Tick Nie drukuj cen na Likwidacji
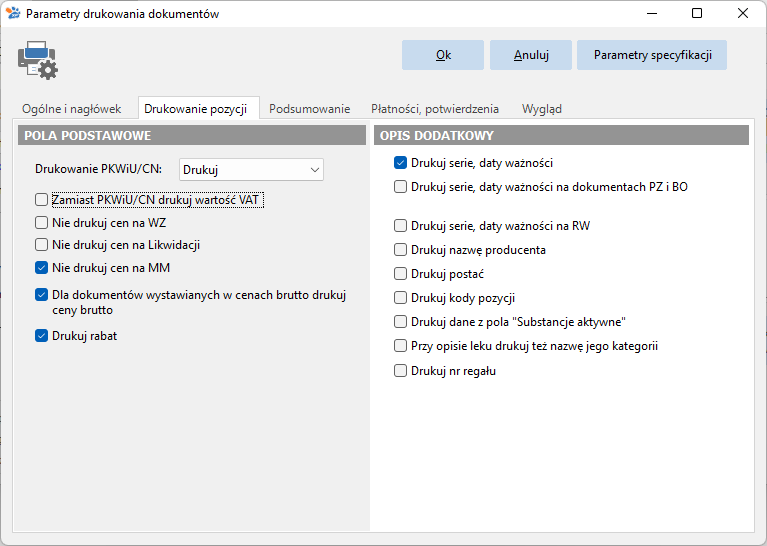 coord(42,245)
